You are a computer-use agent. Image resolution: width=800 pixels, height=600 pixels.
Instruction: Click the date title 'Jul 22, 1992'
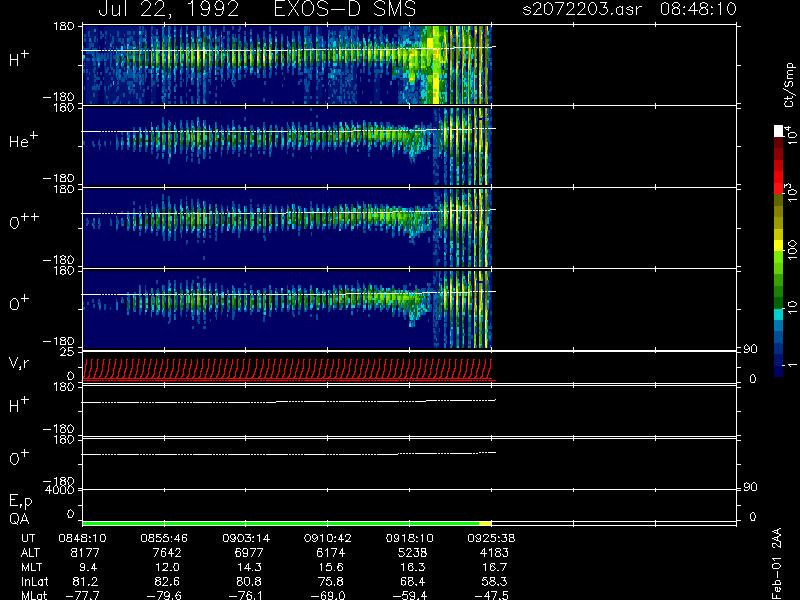(168, 9)
